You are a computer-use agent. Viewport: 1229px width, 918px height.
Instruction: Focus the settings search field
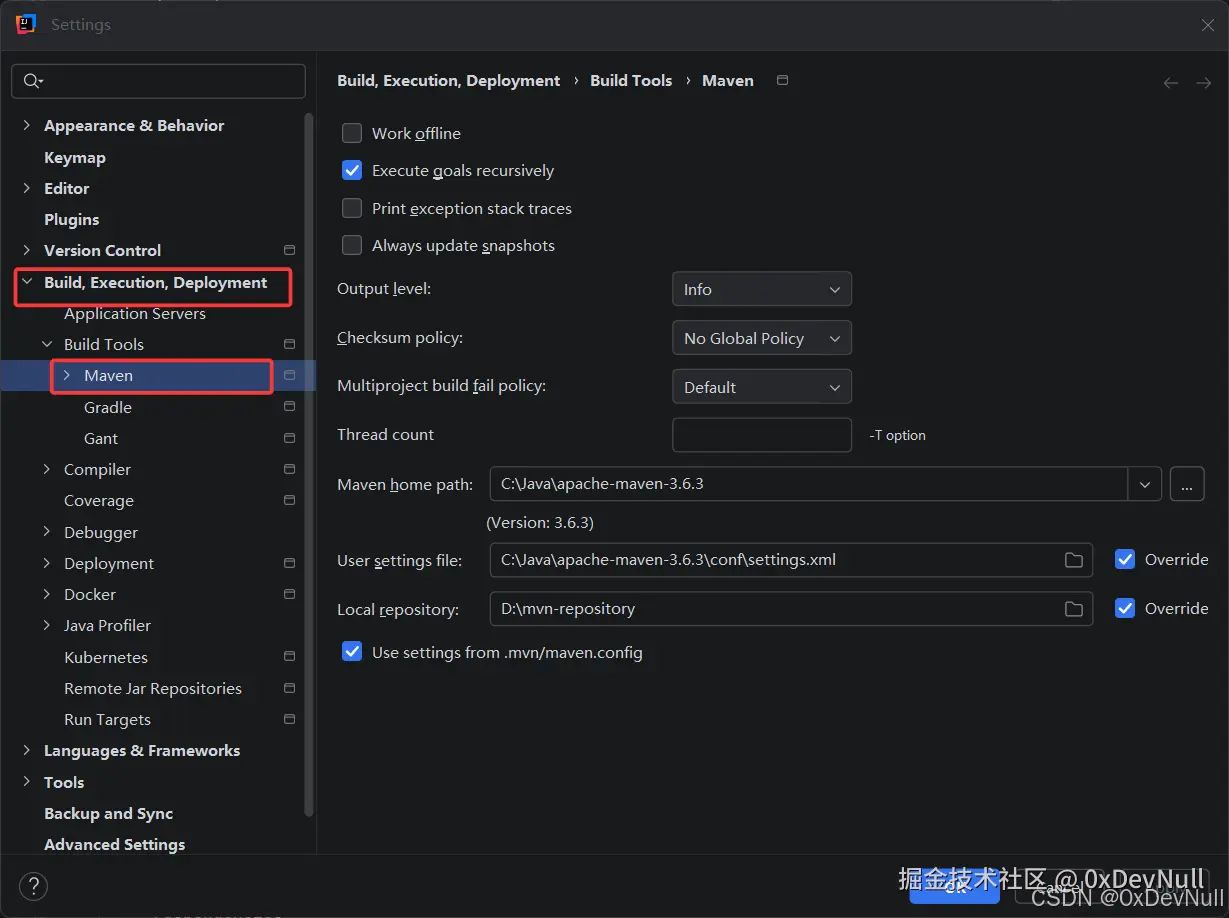click(x=158, y=81)
